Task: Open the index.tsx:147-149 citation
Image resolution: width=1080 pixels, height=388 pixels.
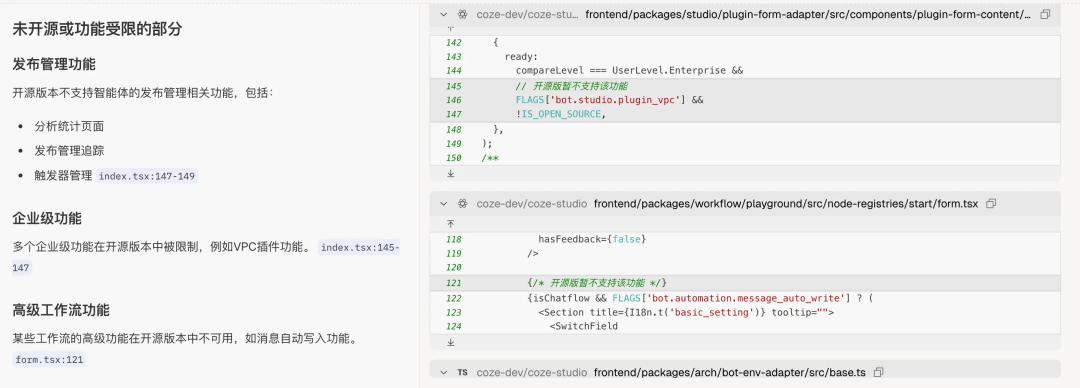Action: [147, 176]
